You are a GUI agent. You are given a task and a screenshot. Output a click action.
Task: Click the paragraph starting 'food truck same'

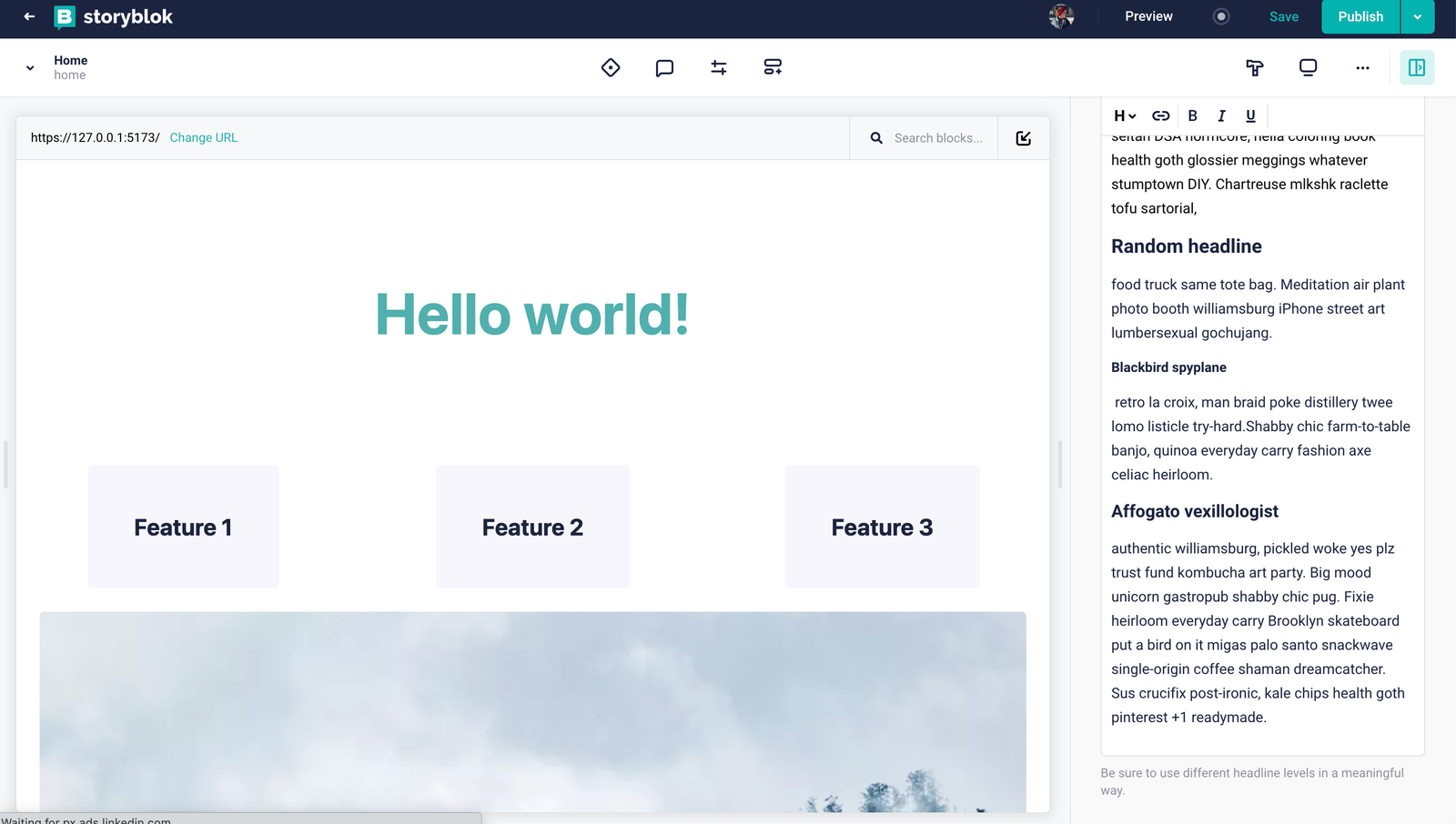(x=1259, y=308)
